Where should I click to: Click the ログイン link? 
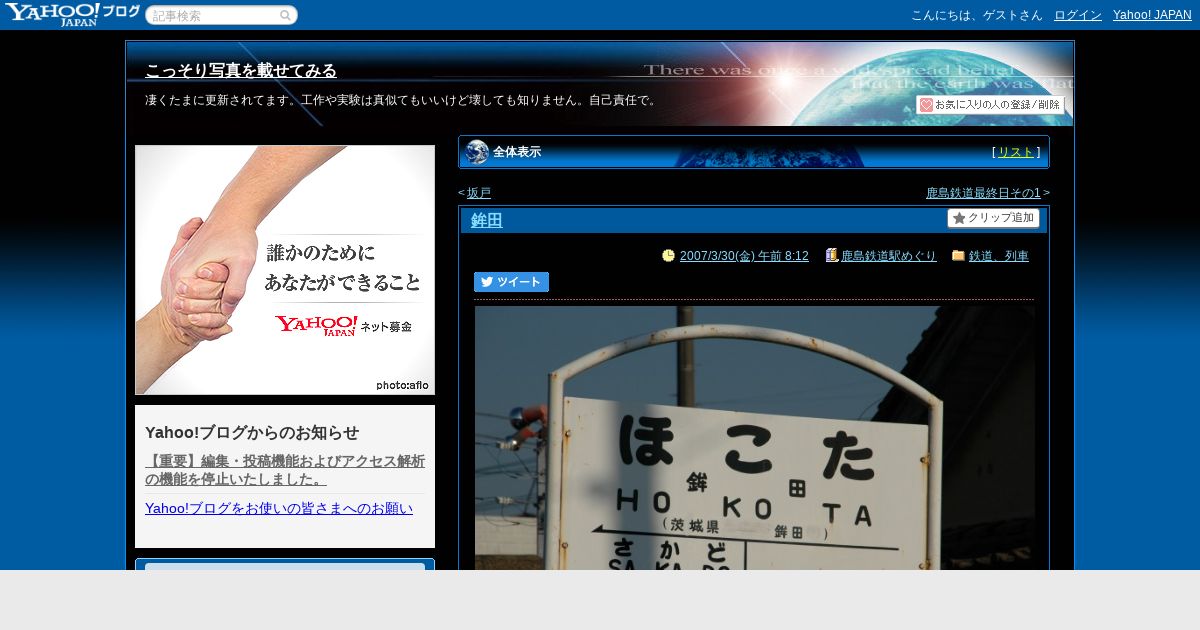coord(1078,15)
